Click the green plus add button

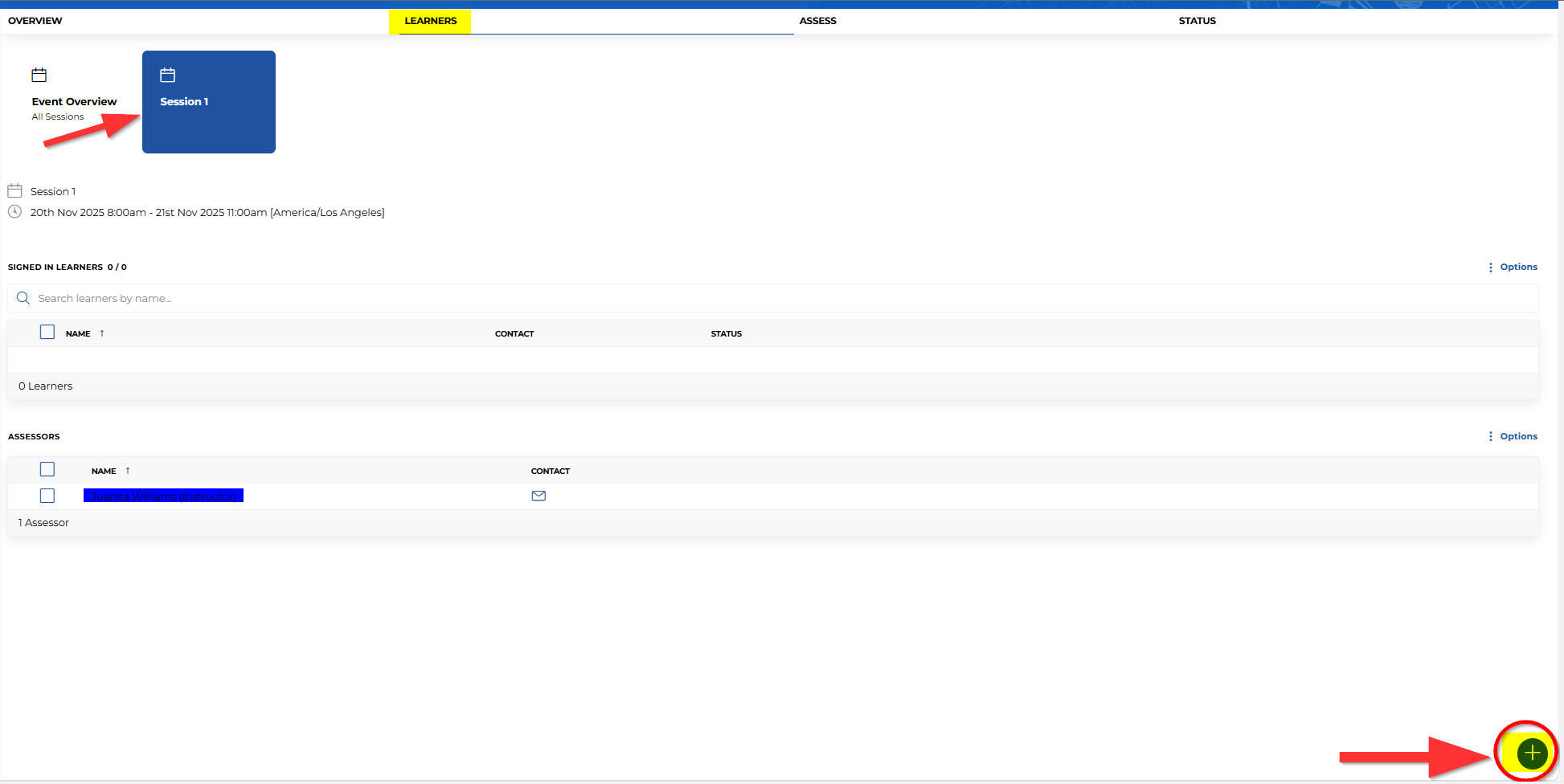click(x=1532, y=753)
